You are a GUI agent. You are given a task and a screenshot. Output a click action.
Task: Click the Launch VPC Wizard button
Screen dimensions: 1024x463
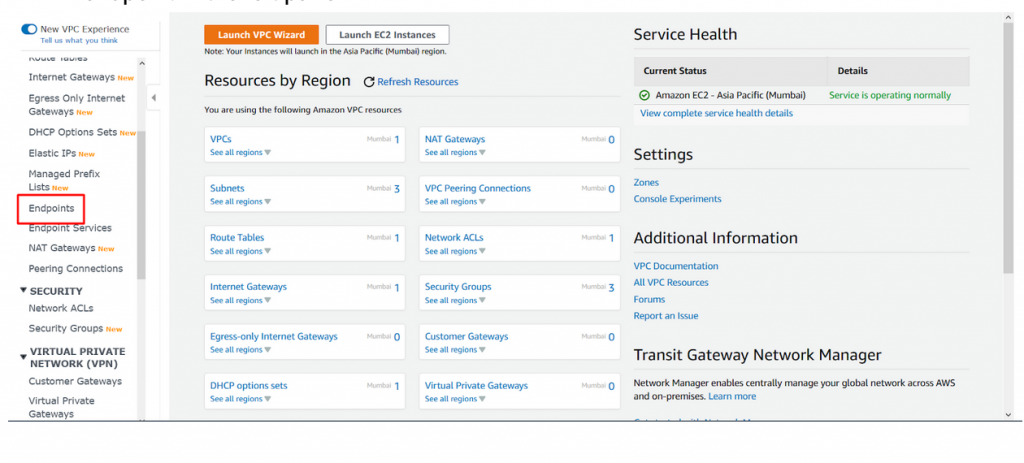261,35
